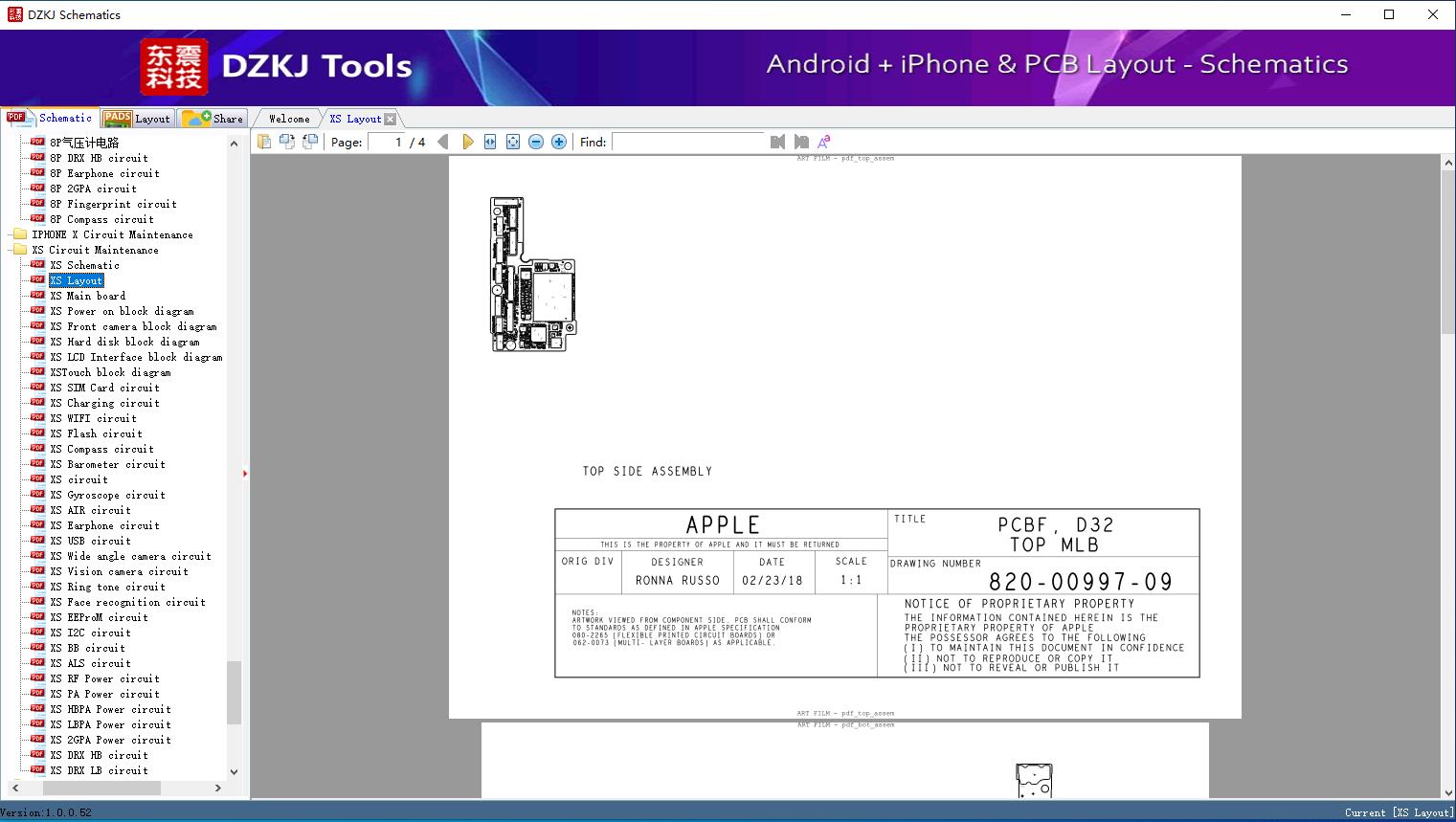Image resolution: width=1456 pixels, height=822 pixels.
Task: Select XS Layout tree item
Action: 77,280
